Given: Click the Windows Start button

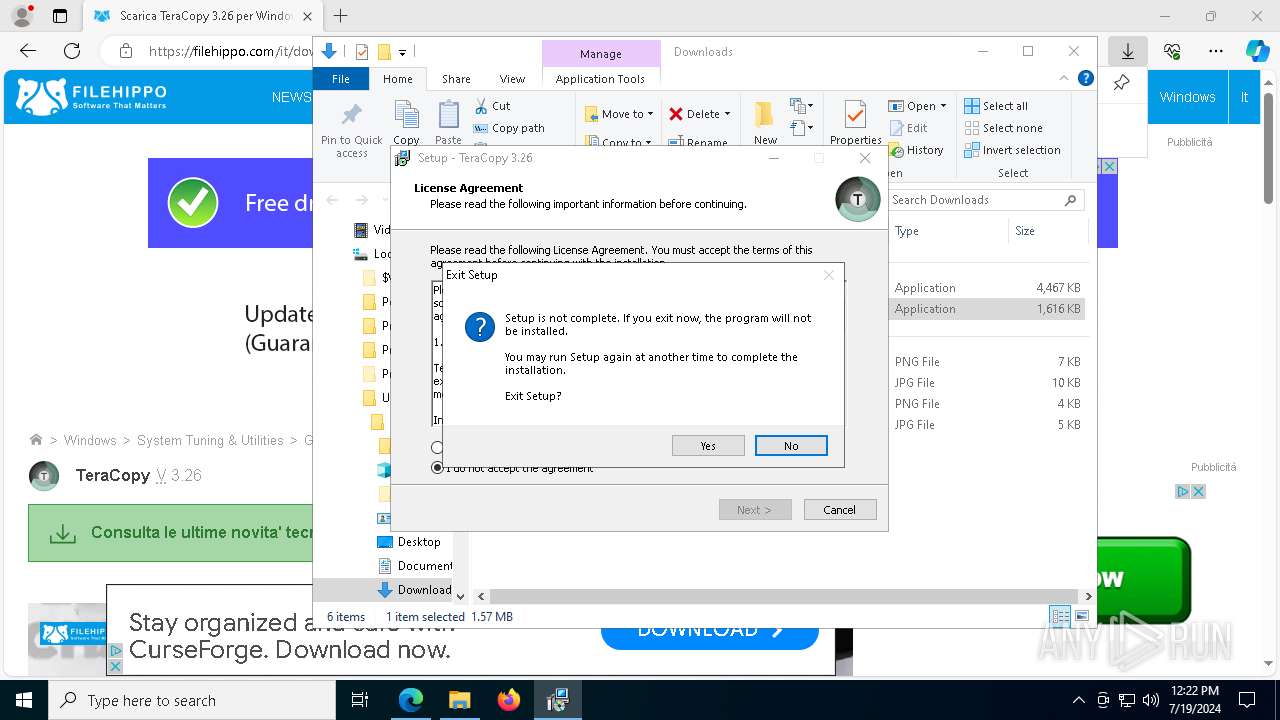Looking at the screenshot, I should pyautogui.click(x=23, y=700).
